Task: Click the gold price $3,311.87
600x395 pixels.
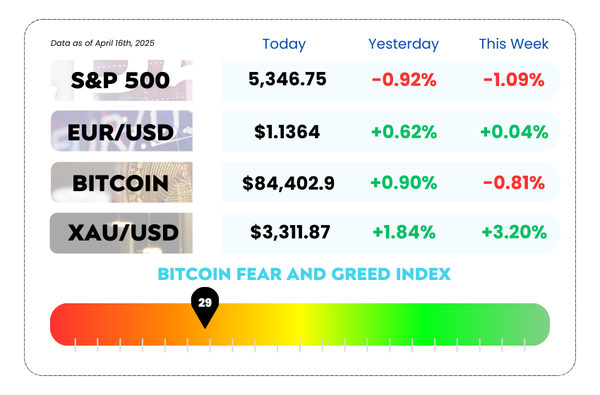Action: pos(290,232)
